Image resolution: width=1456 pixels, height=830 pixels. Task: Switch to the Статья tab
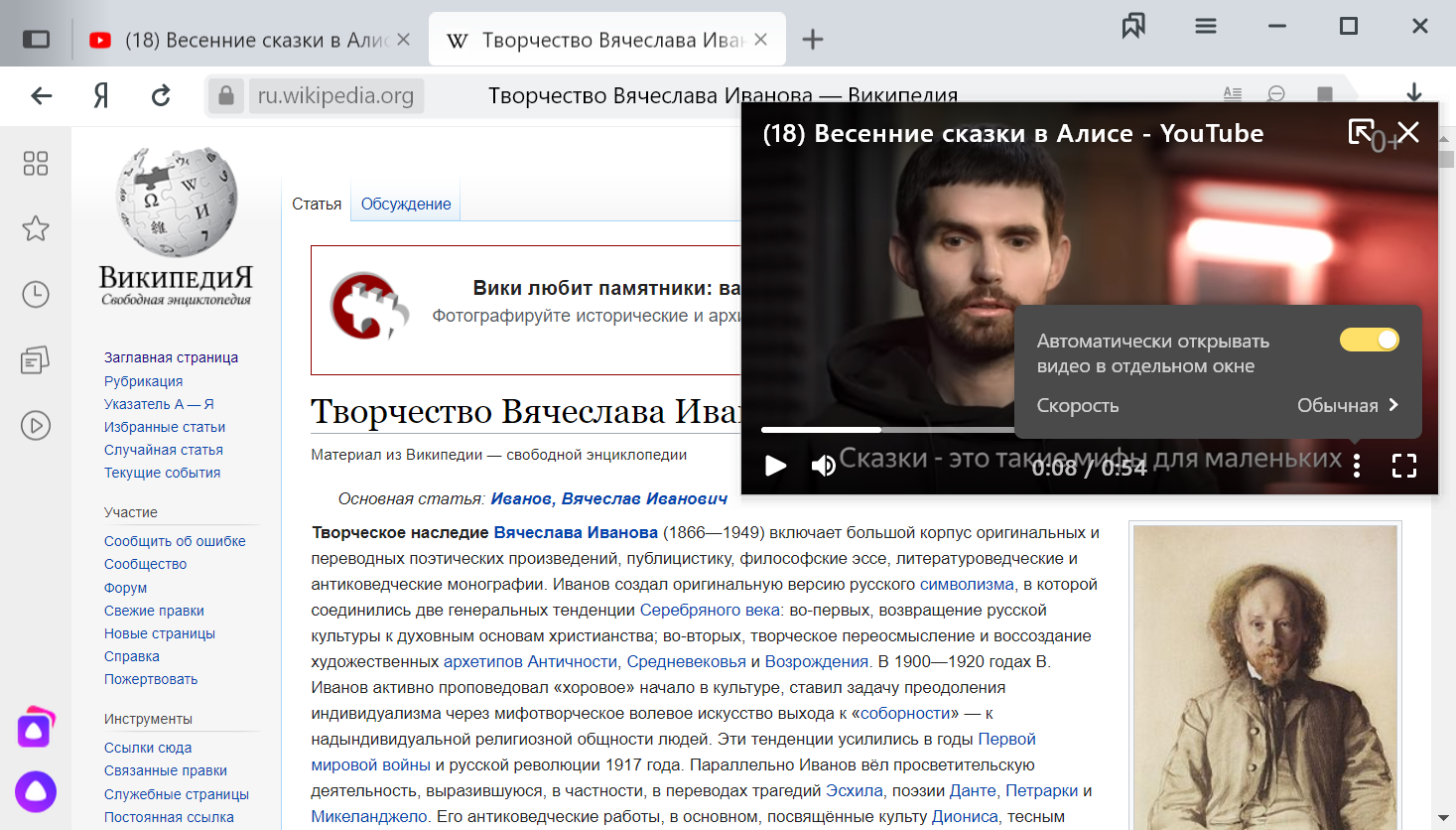coord(317,204)
